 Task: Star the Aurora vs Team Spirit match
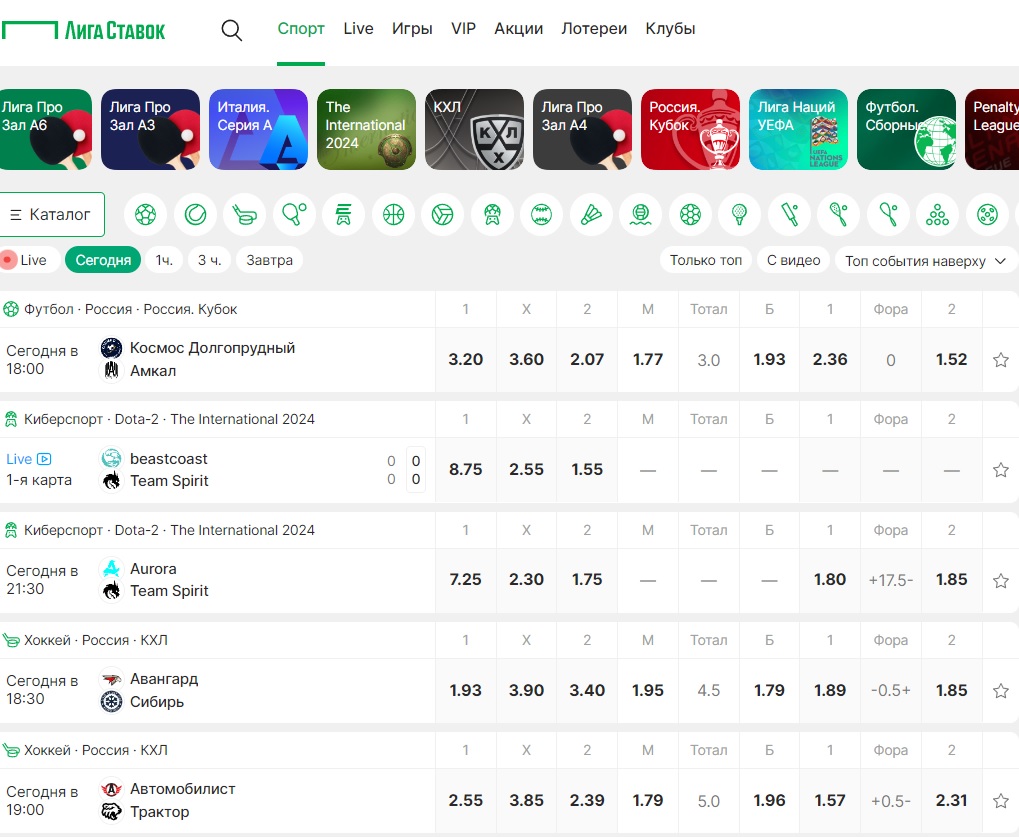[1001, 580]
